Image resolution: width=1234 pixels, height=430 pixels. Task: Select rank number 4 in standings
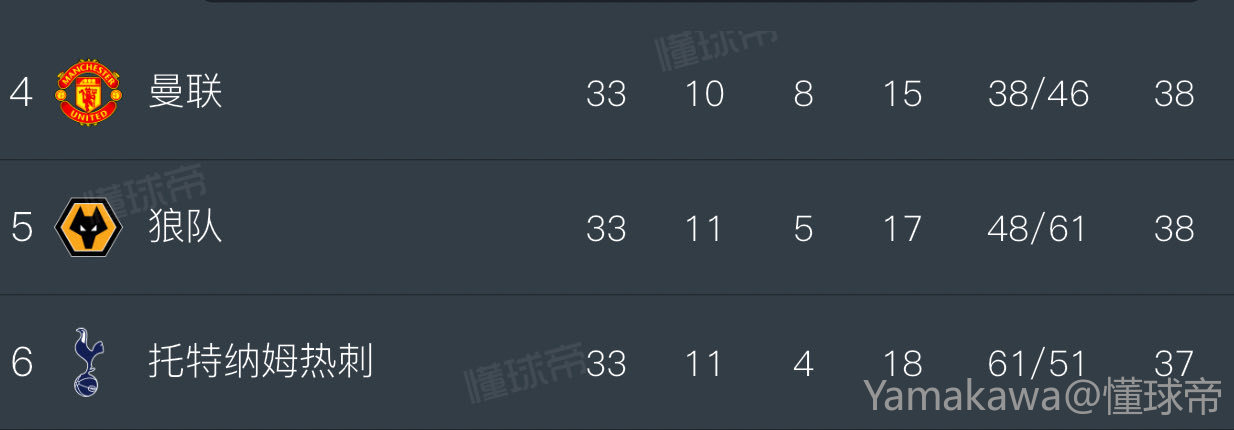click(21, 93)
